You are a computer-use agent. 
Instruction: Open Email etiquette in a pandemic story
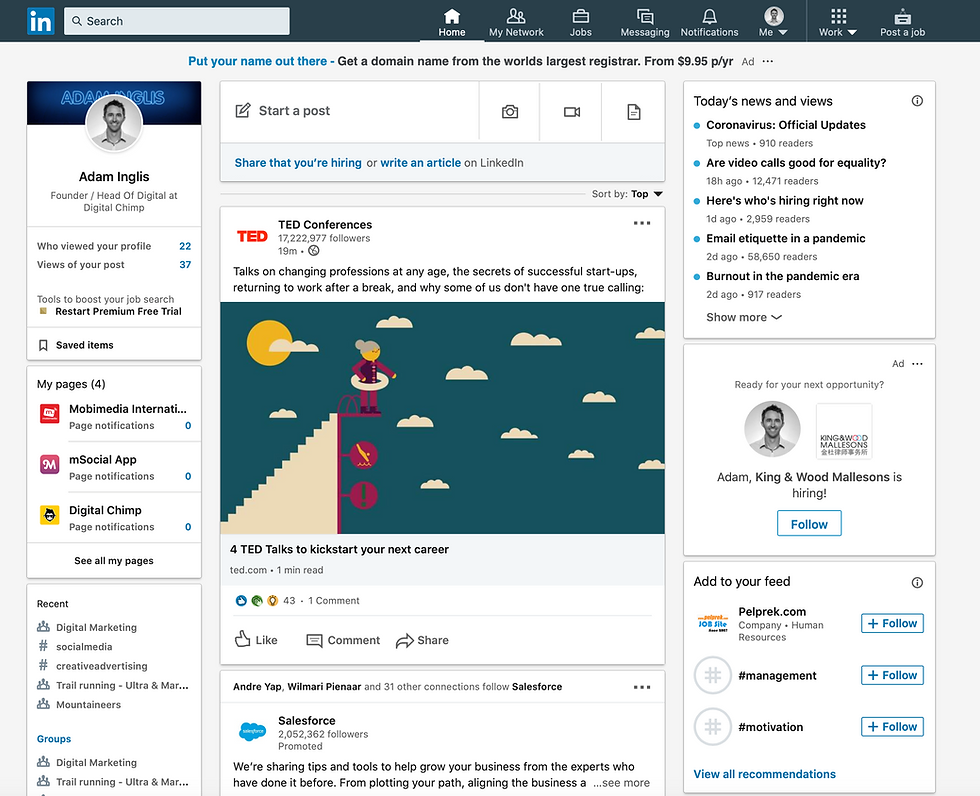pos(786,239)
